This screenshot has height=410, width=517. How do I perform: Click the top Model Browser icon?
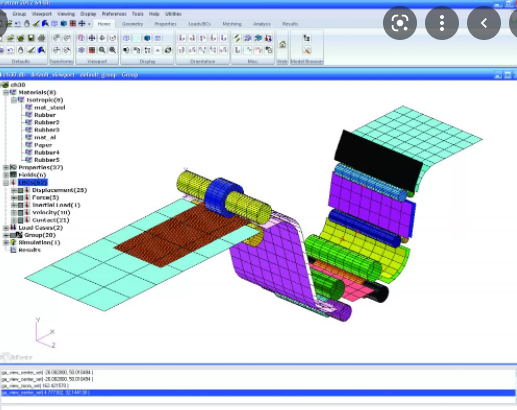[307, 38]
